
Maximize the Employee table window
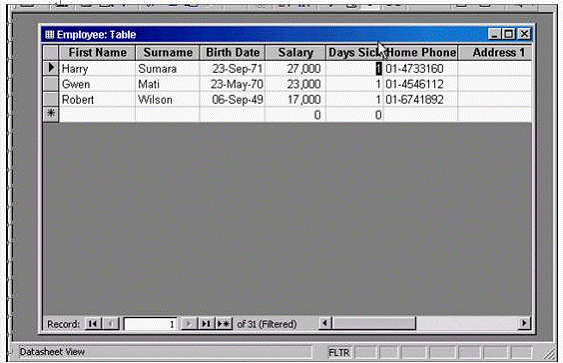pos(509,34)
